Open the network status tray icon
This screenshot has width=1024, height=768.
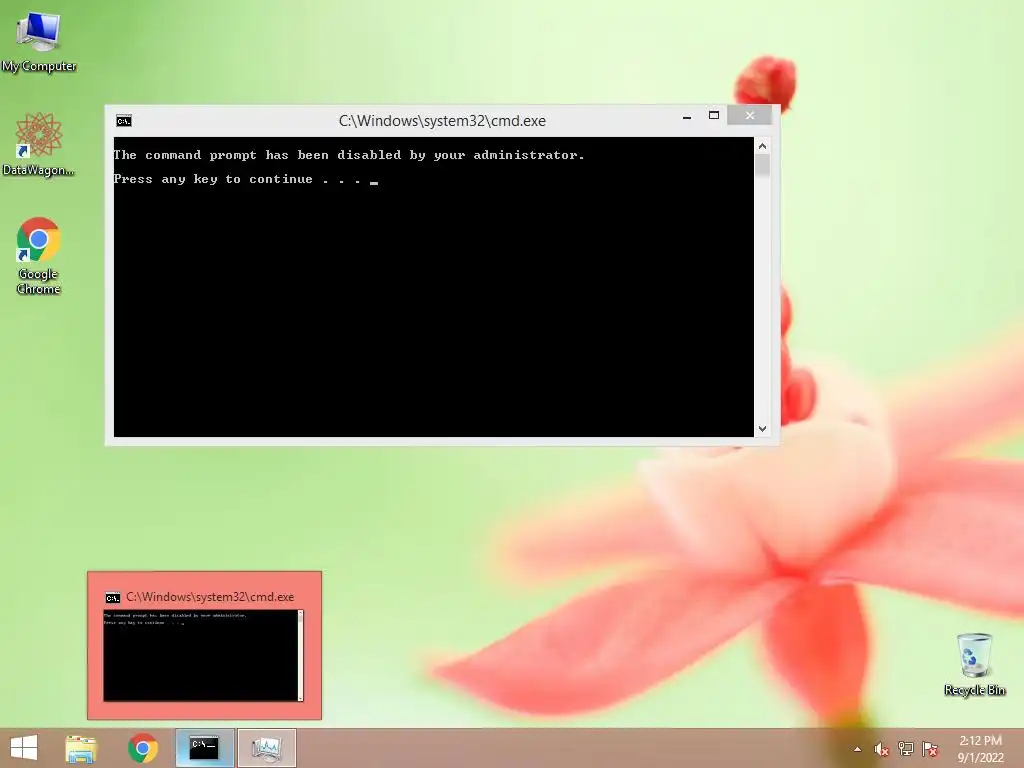[x=906, y=748]
